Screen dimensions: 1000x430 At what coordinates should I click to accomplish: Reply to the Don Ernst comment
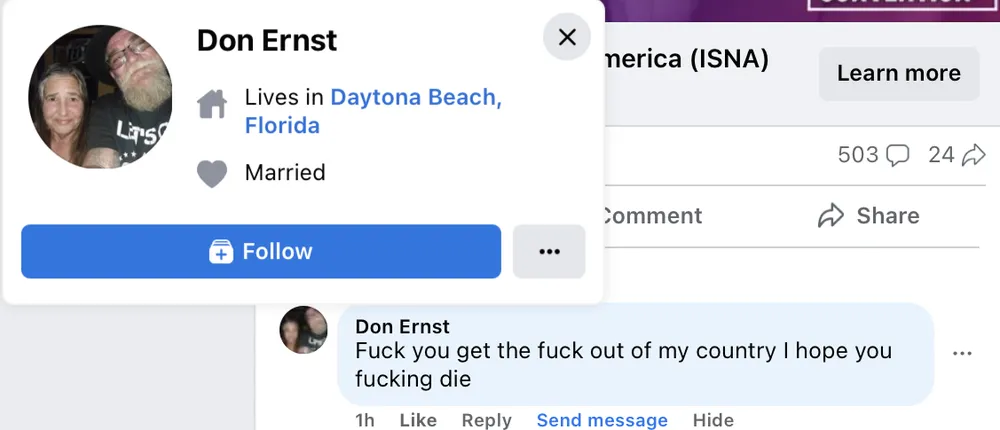point(486,420)
